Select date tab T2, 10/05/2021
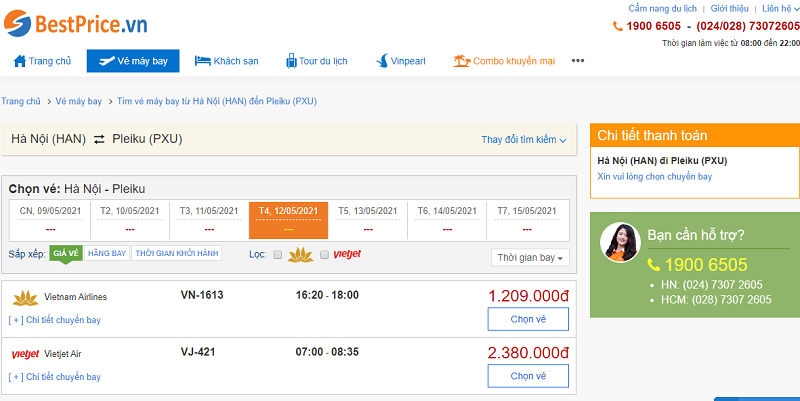Viewport: 800px width, 401px height. 130,220
